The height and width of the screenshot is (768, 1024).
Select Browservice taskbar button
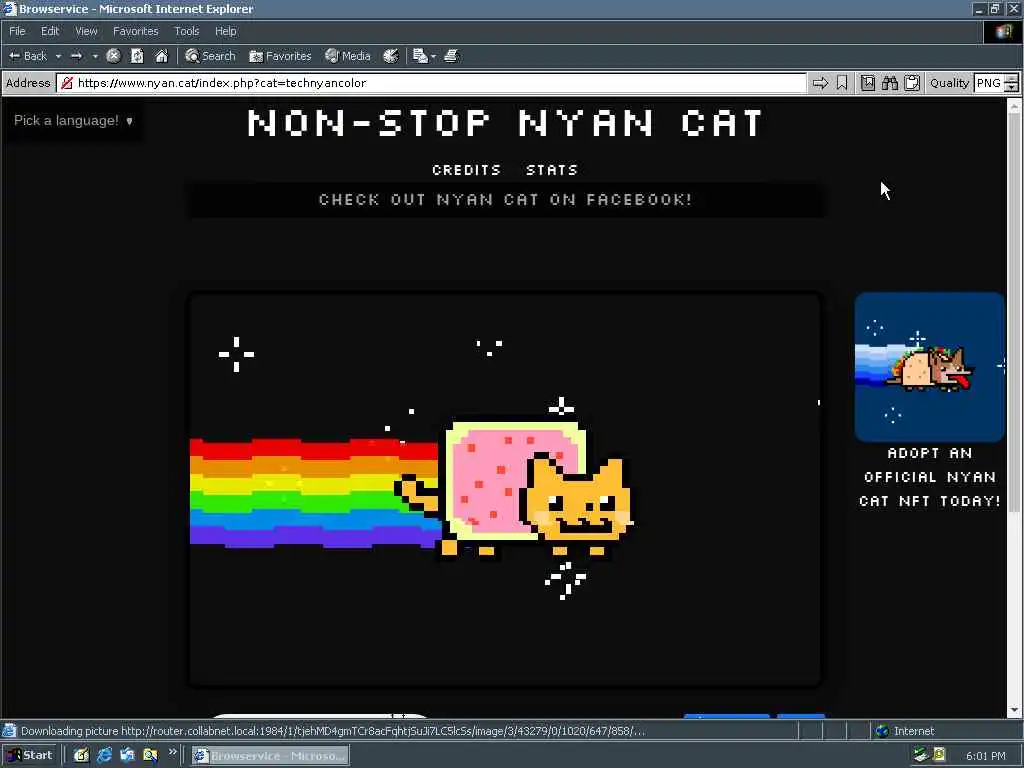coord(270,756)
